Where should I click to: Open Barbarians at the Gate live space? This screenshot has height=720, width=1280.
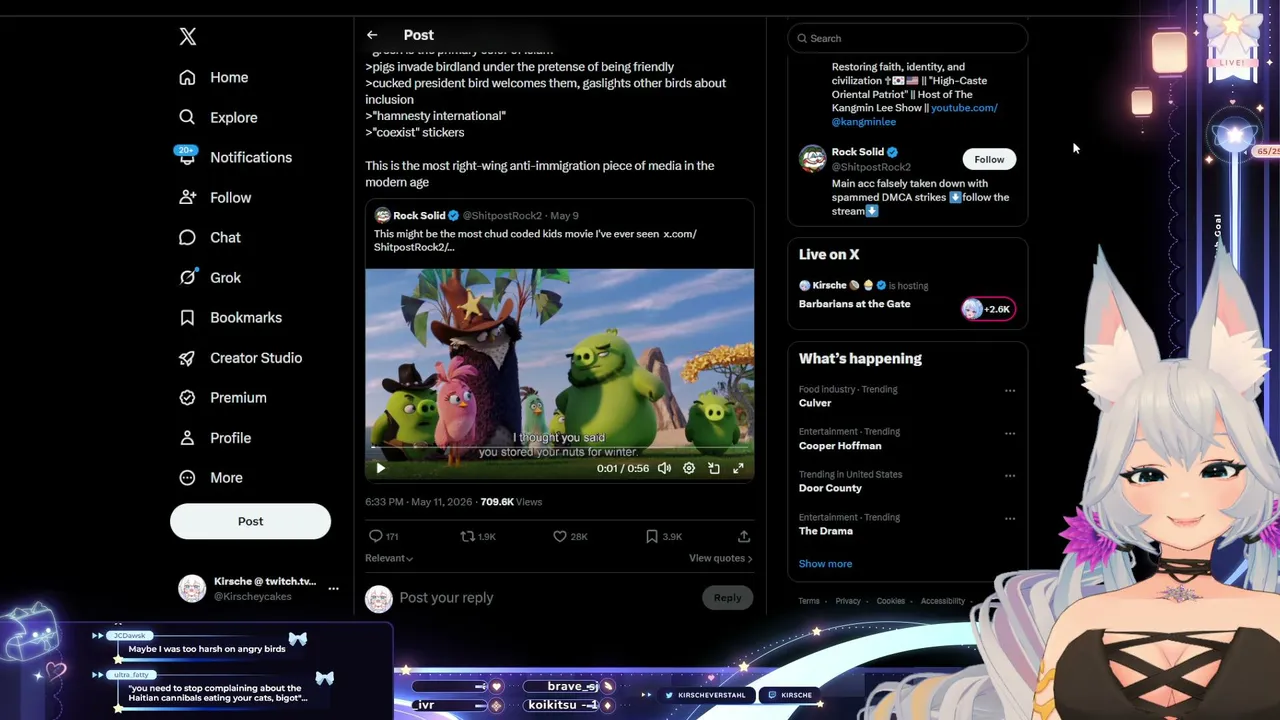[x=855, y=304]
